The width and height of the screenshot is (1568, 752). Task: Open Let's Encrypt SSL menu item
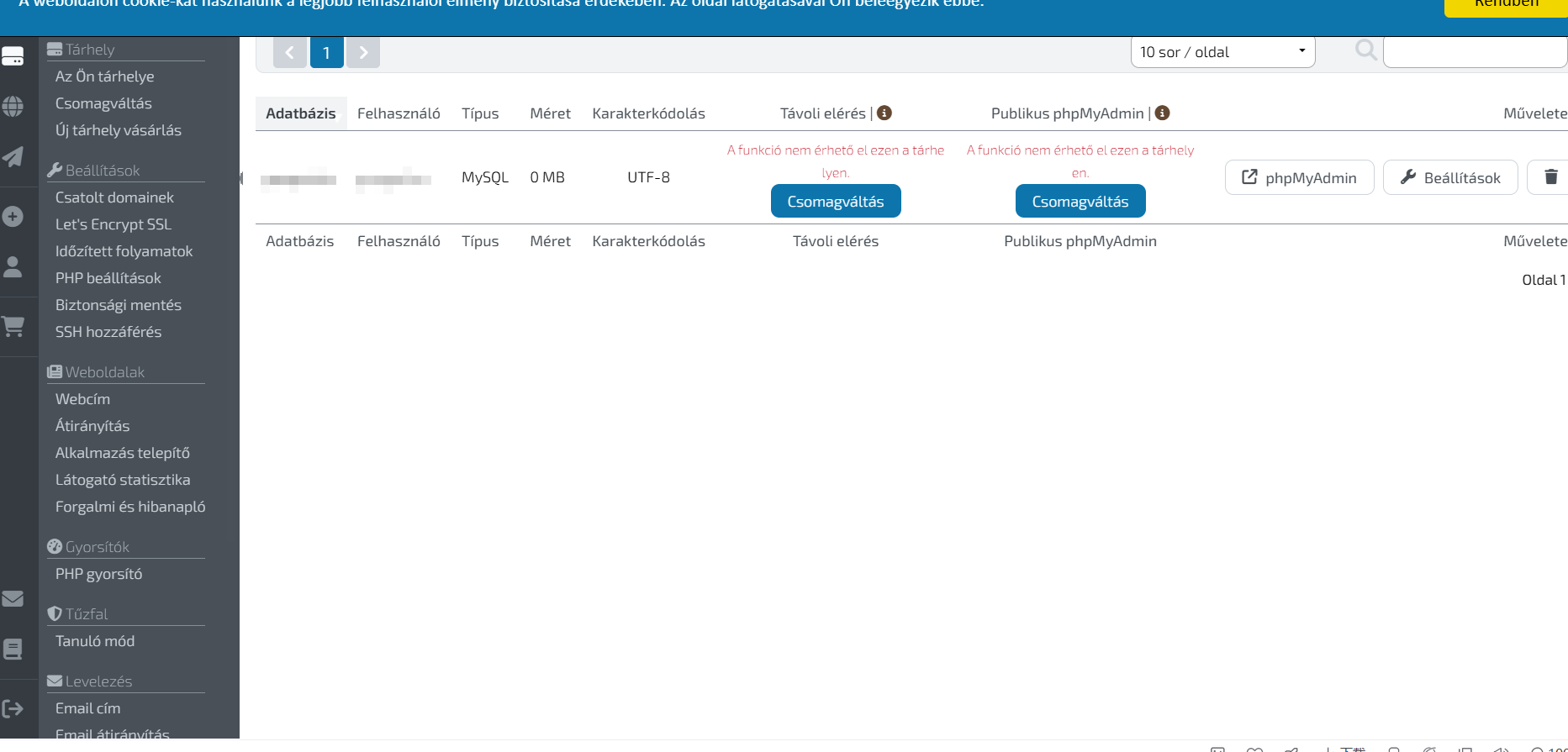pos(114,224)
